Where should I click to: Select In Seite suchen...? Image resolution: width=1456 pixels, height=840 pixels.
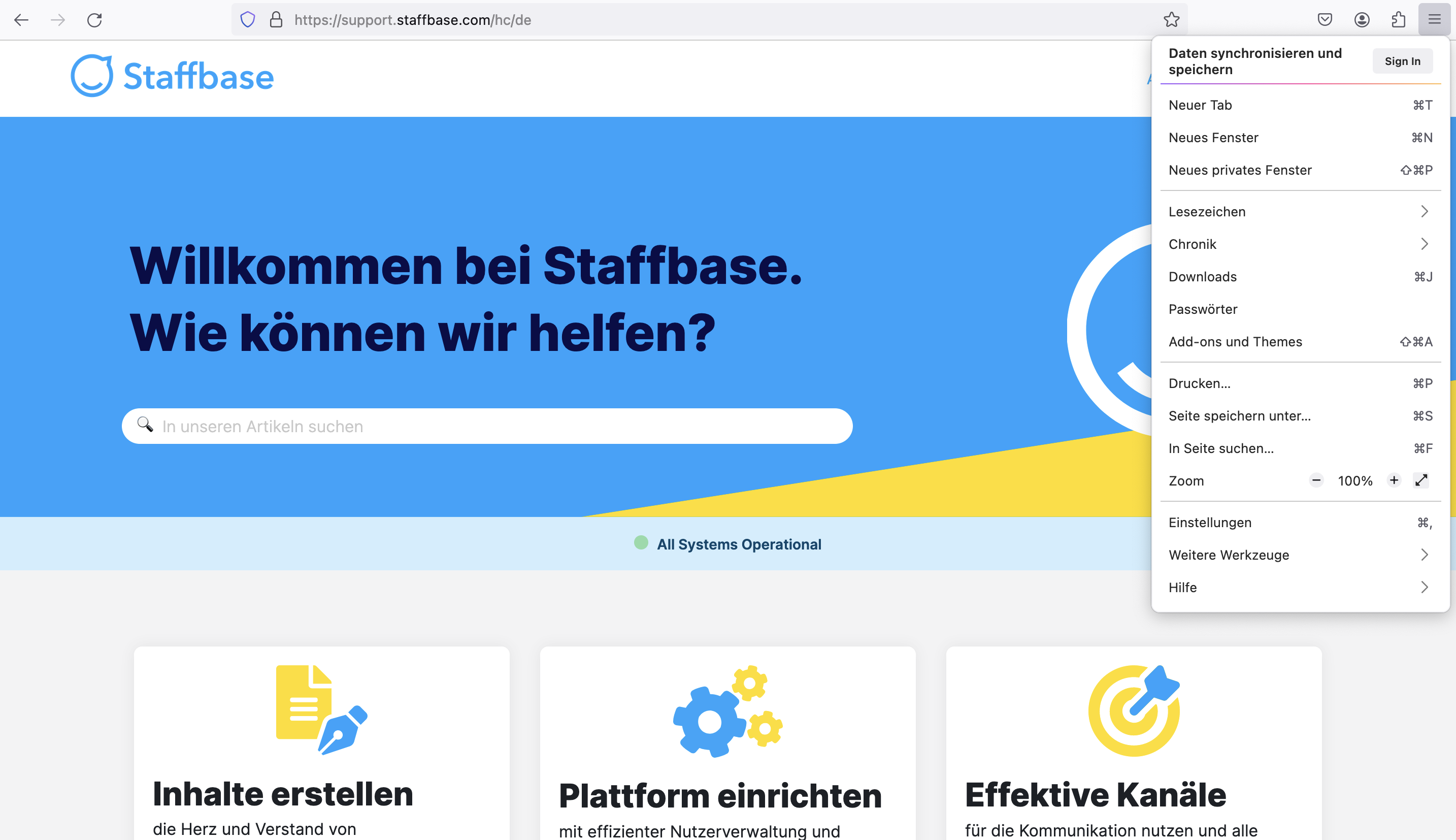click(1300, 448)
